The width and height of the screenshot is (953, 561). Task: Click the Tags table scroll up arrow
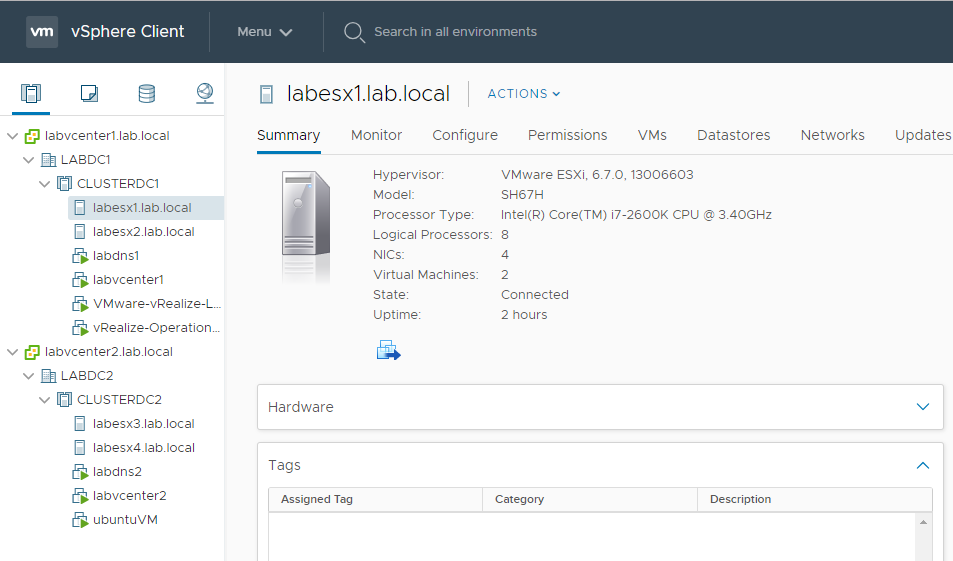coord(923,522)
